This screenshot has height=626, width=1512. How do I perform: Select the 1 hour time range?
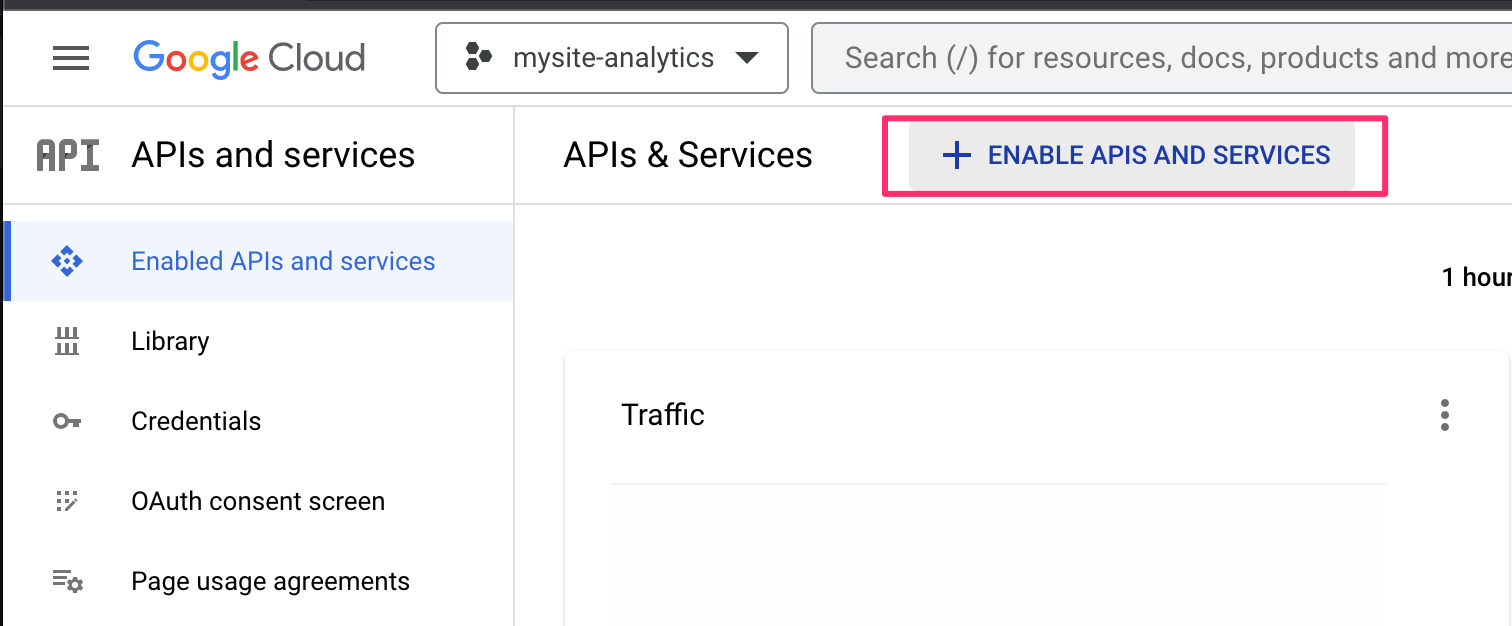click(1476, 278)
